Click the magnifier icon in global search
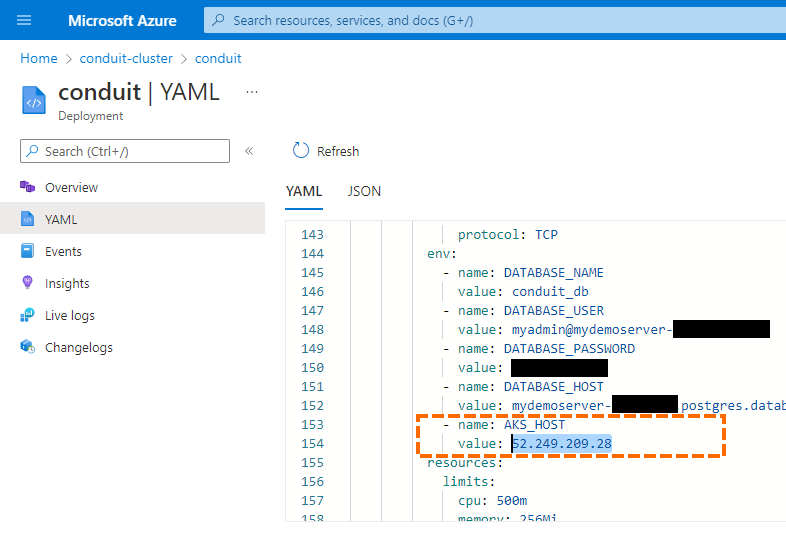The width and height of the screenshot is (786, 540). tap(218, 20)
